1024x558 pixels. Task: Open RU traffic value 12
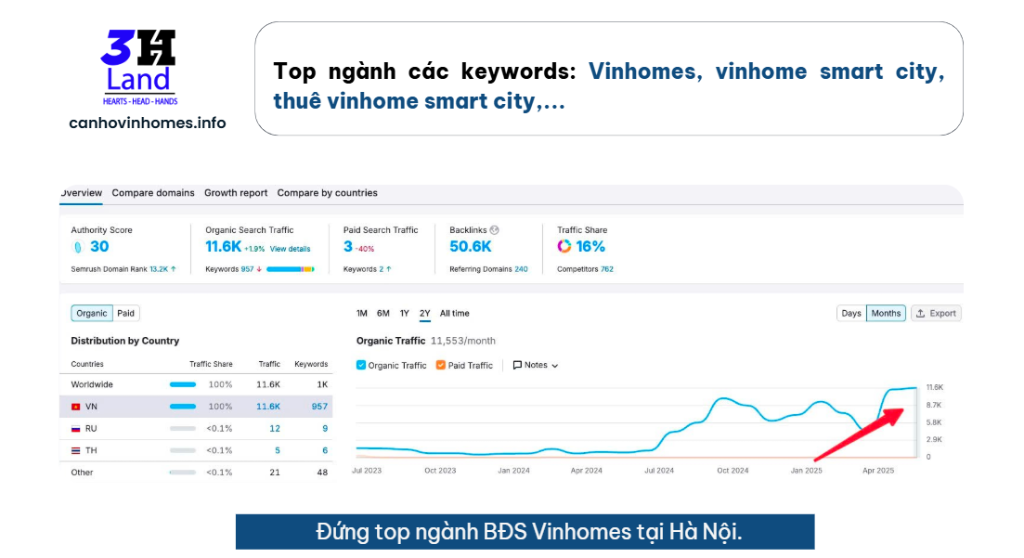[275, 429]
